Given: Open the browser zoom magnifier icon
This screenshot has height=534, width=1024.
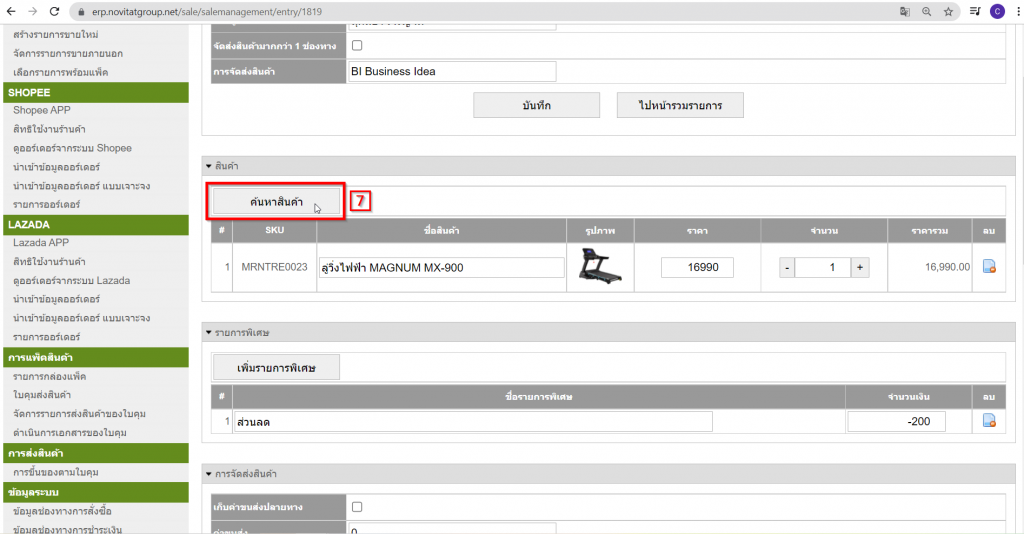Looking at the screenshot, I should [x=926, y=11].
